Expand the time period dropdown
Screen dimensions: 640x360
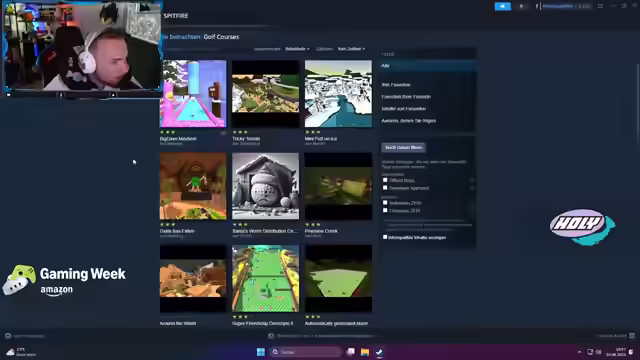351,49
